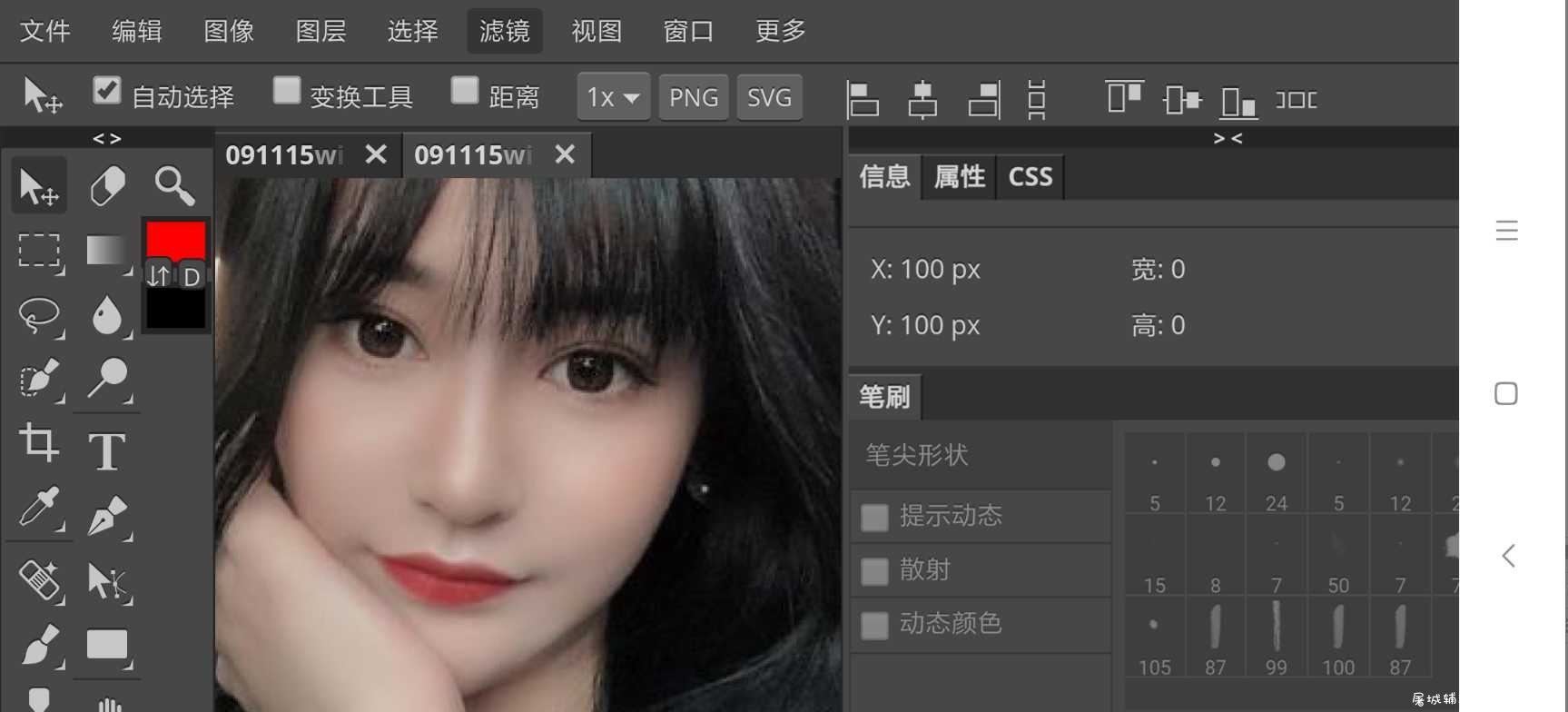Select the Eraser tool

coord(107,186)
